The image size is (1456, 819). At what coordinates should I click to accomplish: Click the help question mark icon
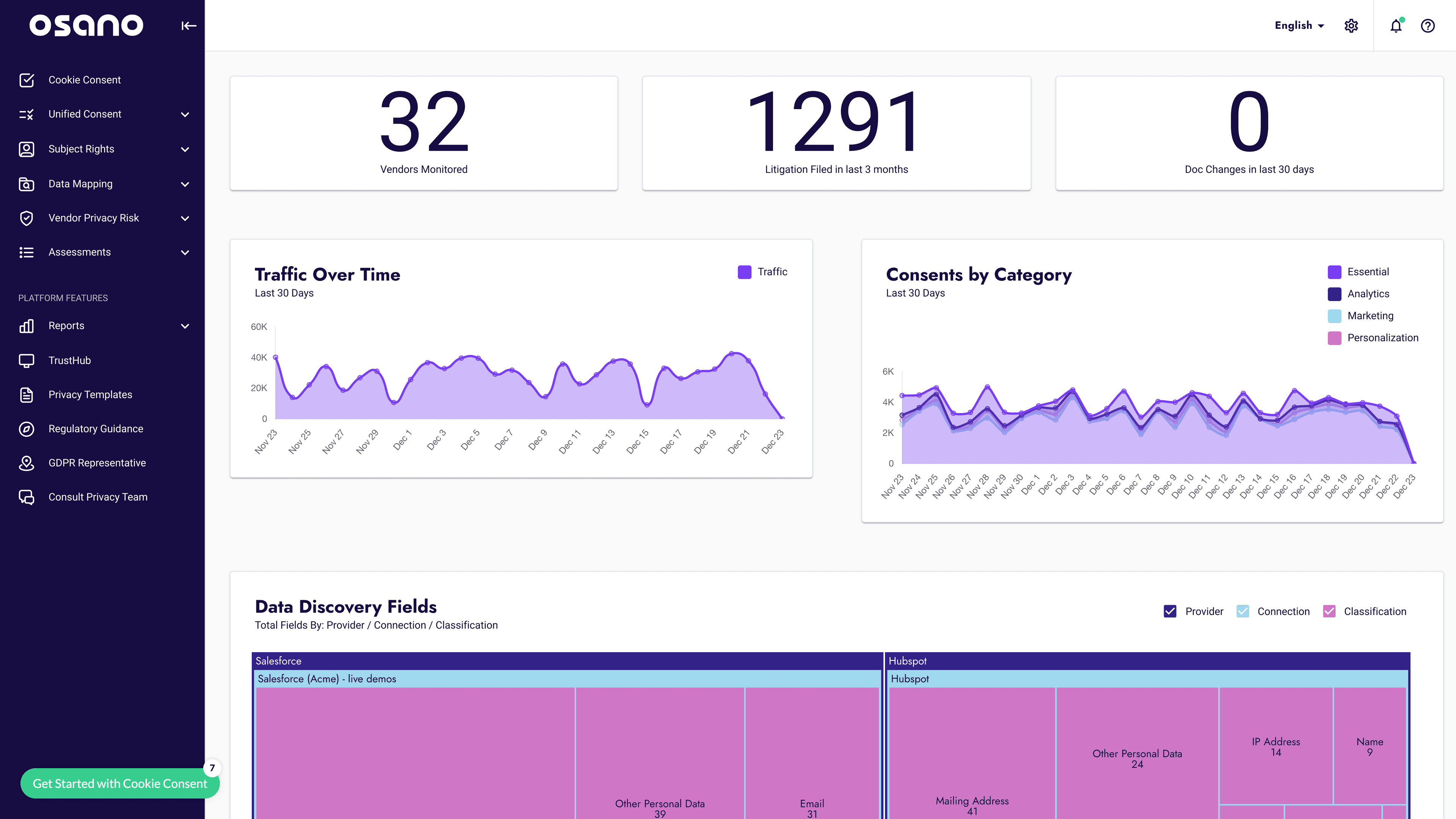tap(1428, 26)
